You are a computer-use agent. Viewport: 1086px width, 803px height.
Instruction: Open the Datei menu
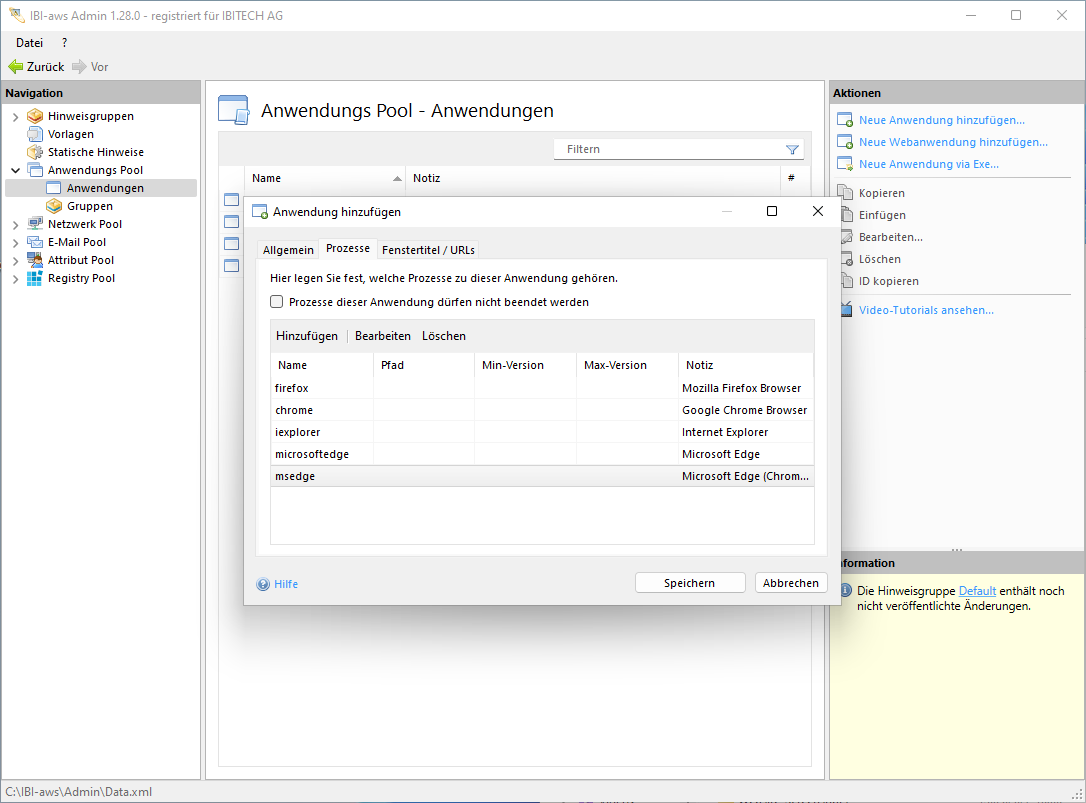tap(29, 42)
